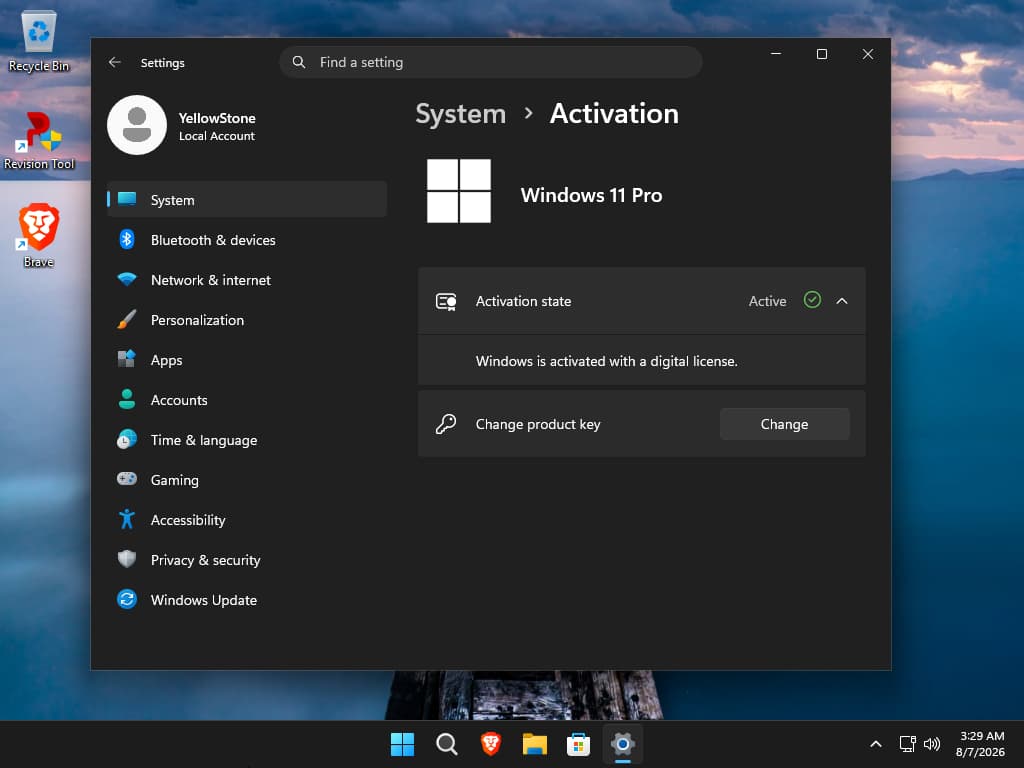
Task: Open Privacy & security settings
Action: point(247,559)
